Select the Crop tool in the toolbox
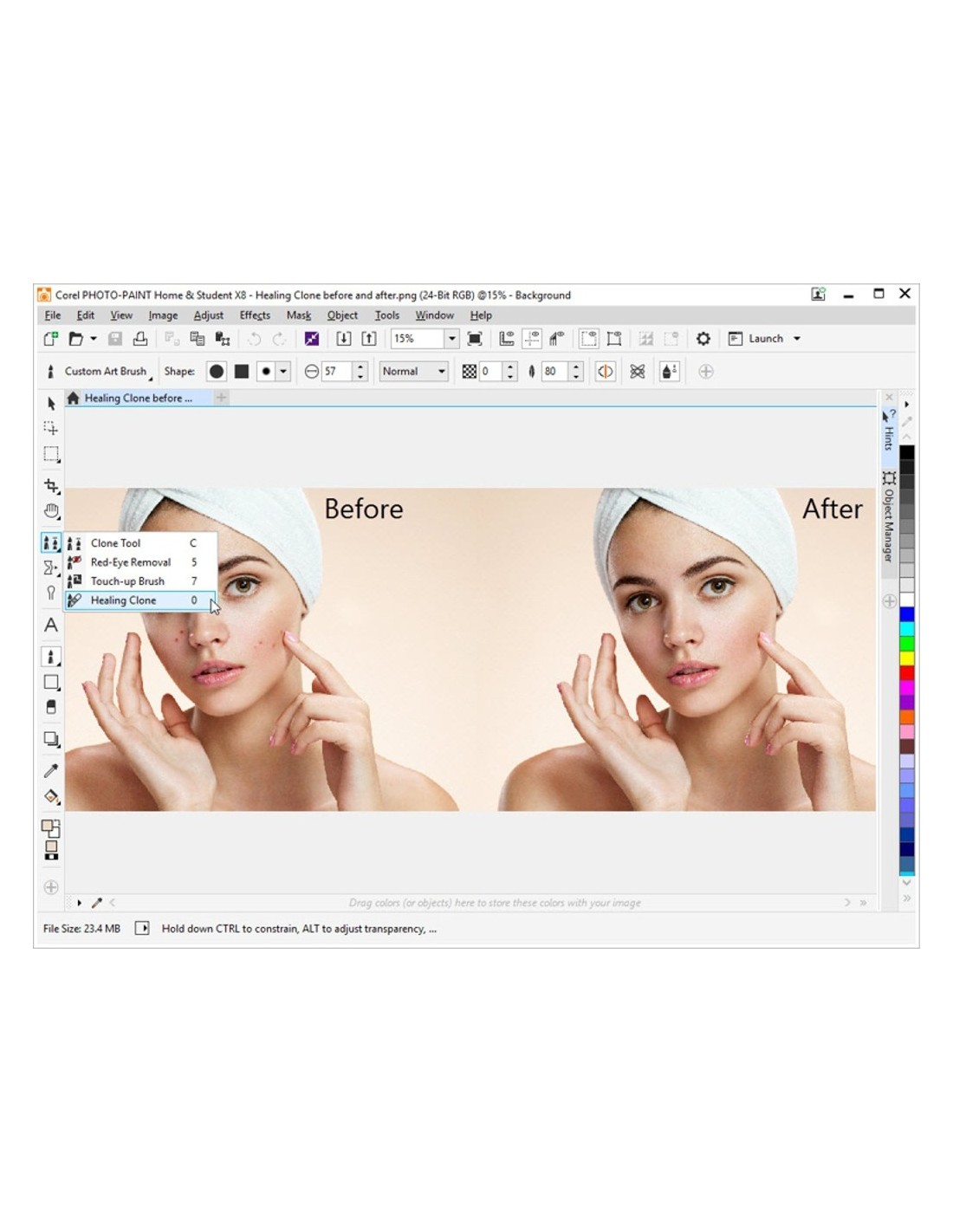This screenshot has height=1232, width=953. tap(51, 485)
